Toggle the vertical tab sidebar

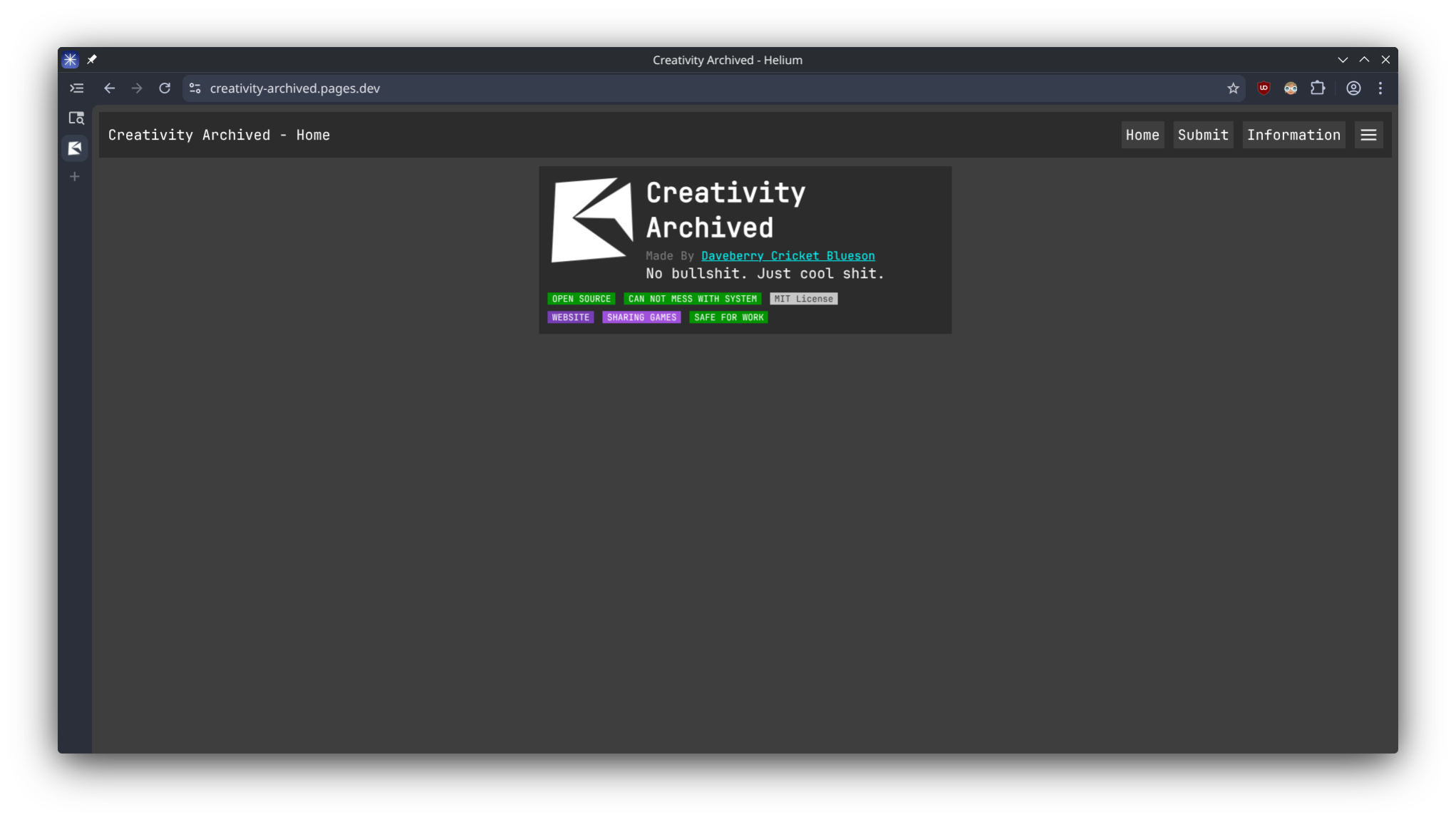(76, 88)
